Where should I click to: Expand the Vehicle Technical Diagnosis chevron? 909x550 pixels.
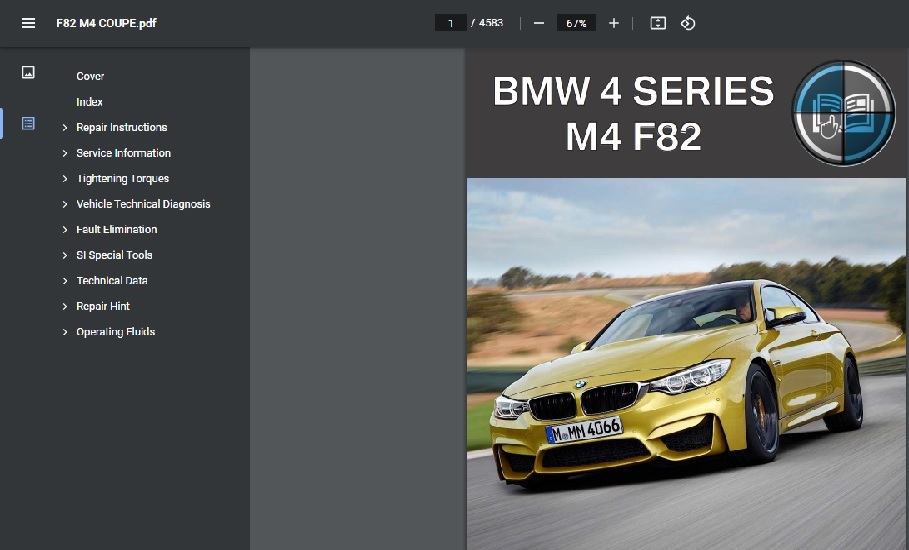tap(65, 204)
